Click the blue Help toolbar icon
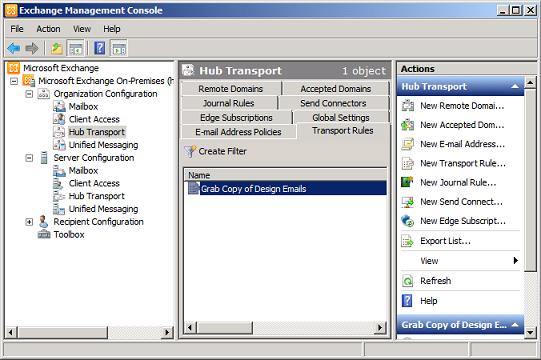541x360 pixels. point(99,48)
